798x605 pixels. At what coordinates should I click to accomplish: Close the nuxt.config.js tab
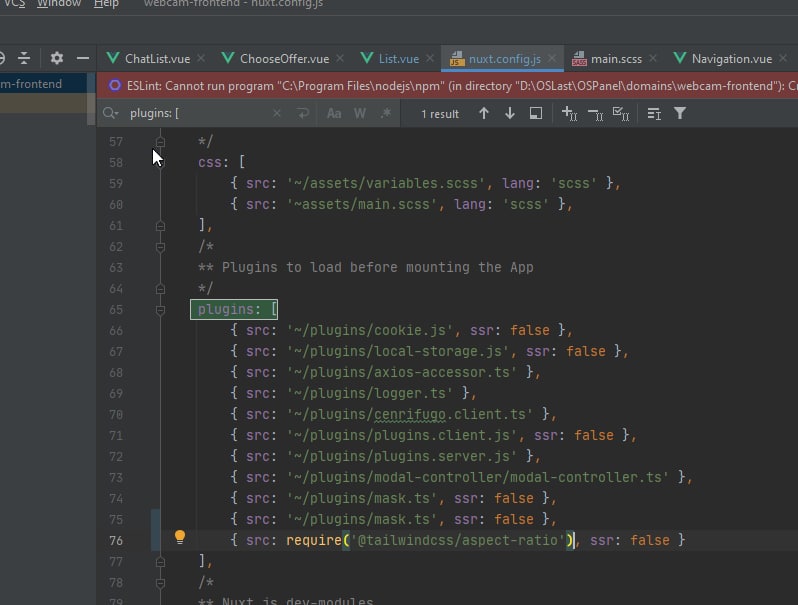click(x=552, y=59)
